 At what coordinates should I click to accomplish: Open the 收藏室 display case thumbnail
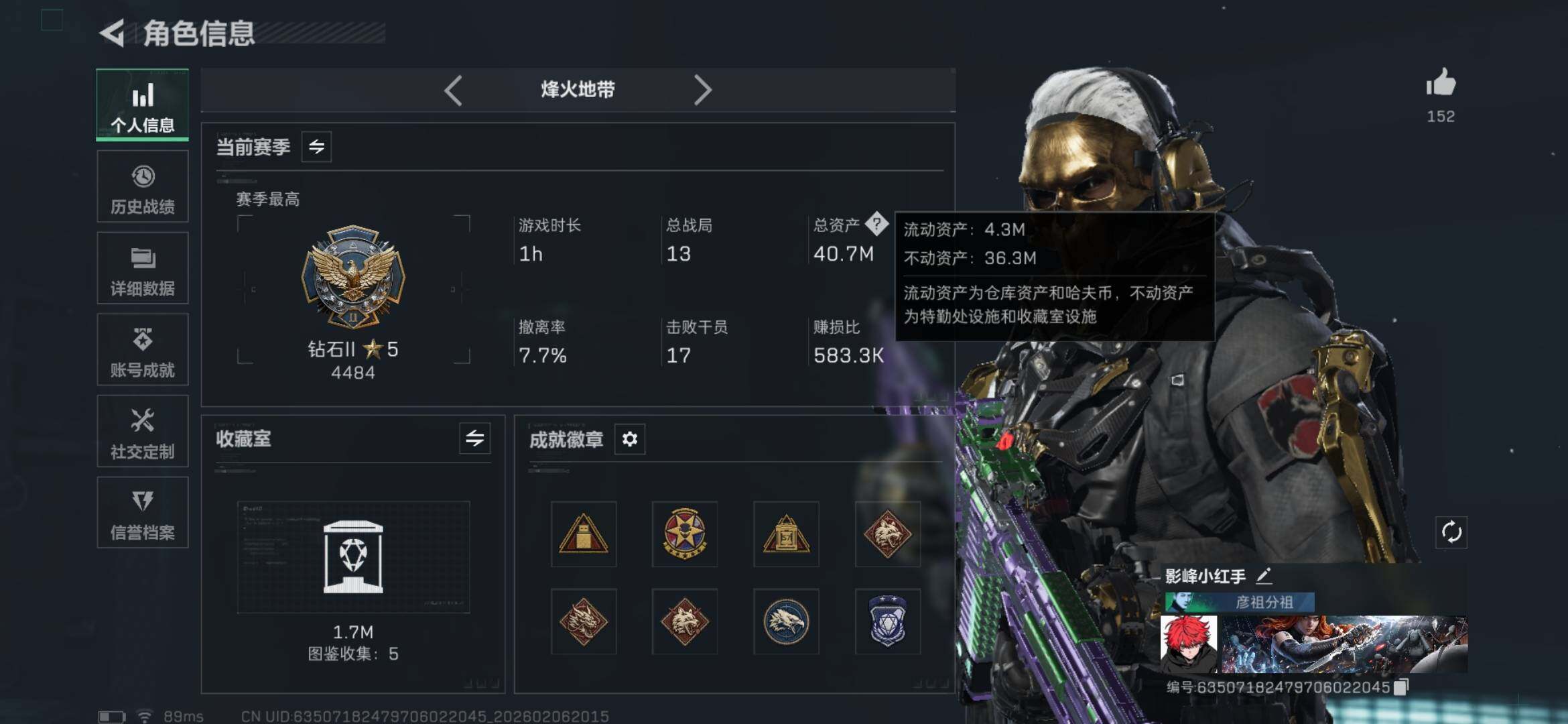(x=353, y=556)
